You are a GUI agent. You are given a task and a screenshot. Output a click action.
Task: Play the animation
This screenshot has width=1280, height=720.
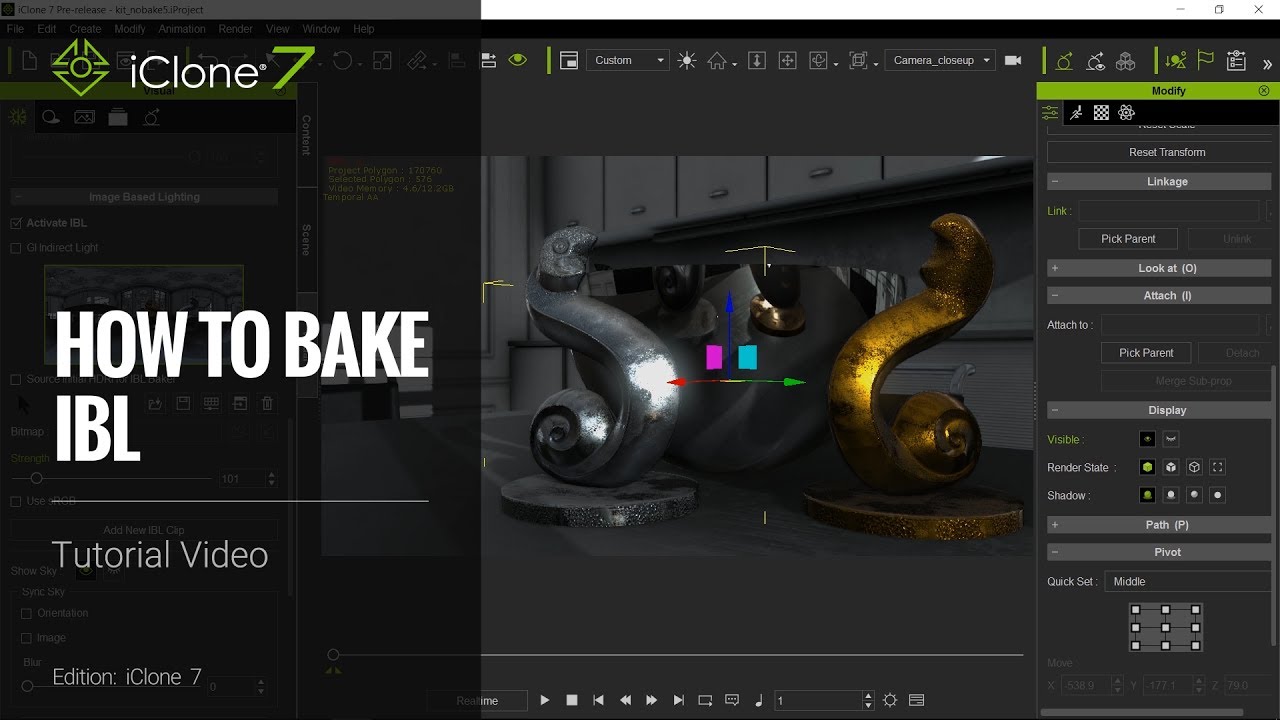pos(544,701)
